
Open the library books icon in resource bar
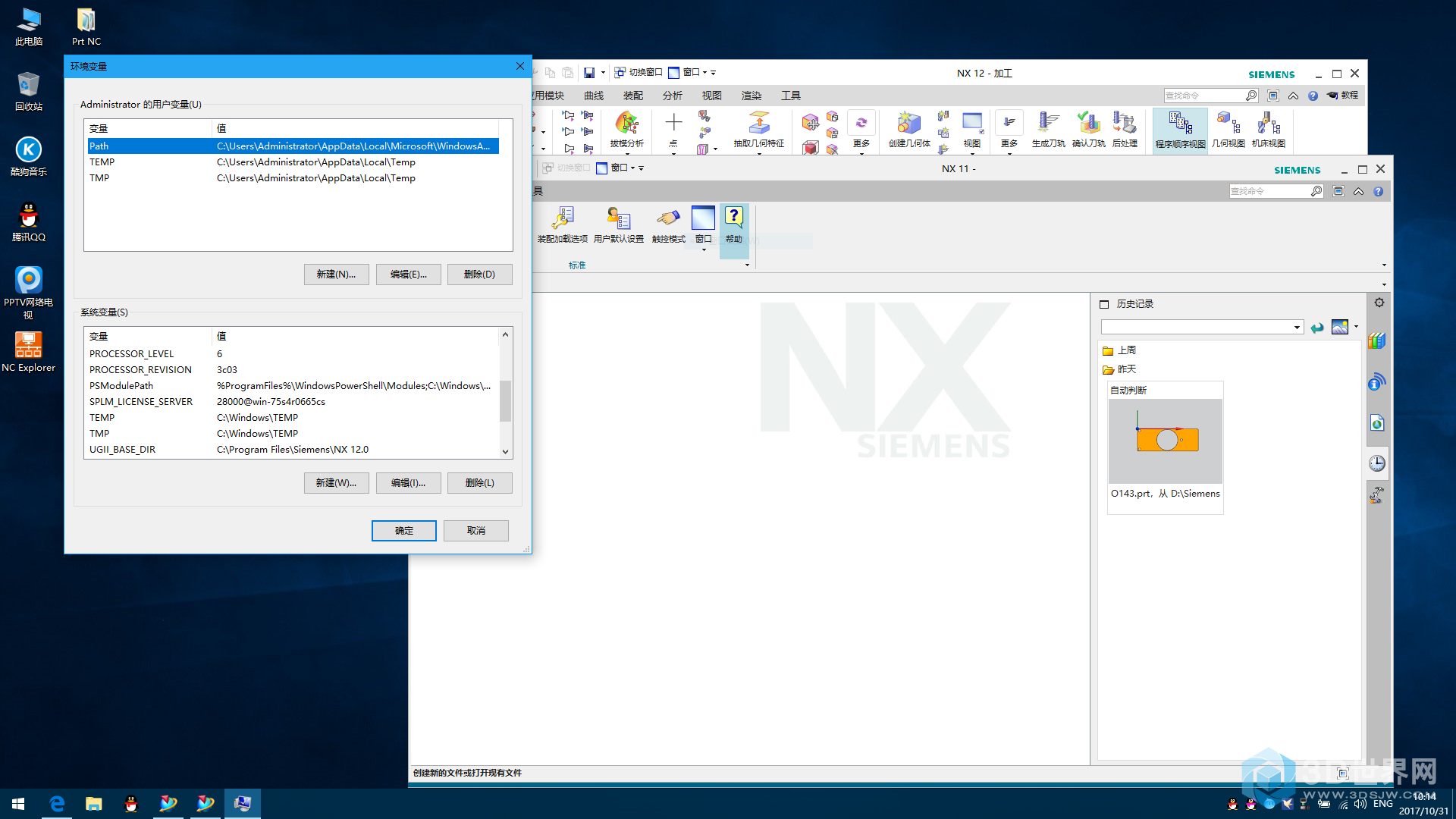pos(1377,341)
